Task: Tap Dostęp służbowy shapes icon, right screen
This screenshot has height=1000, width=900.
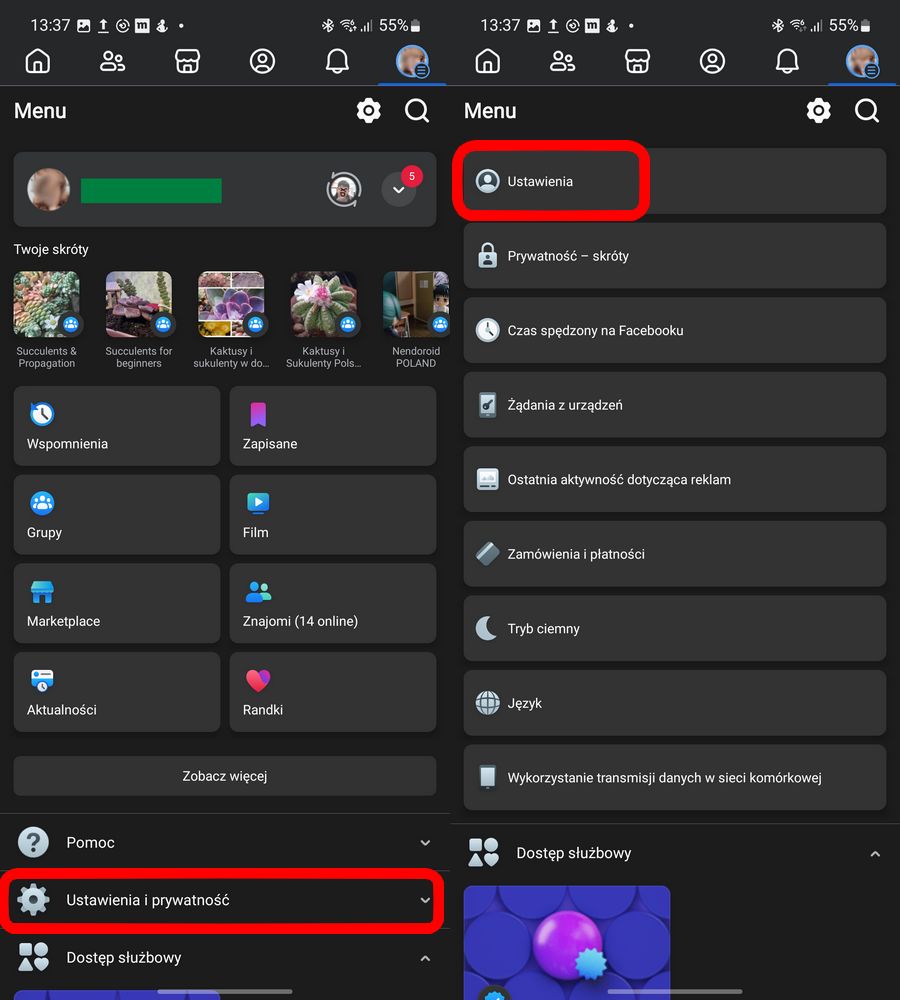Action: point(483,853)
